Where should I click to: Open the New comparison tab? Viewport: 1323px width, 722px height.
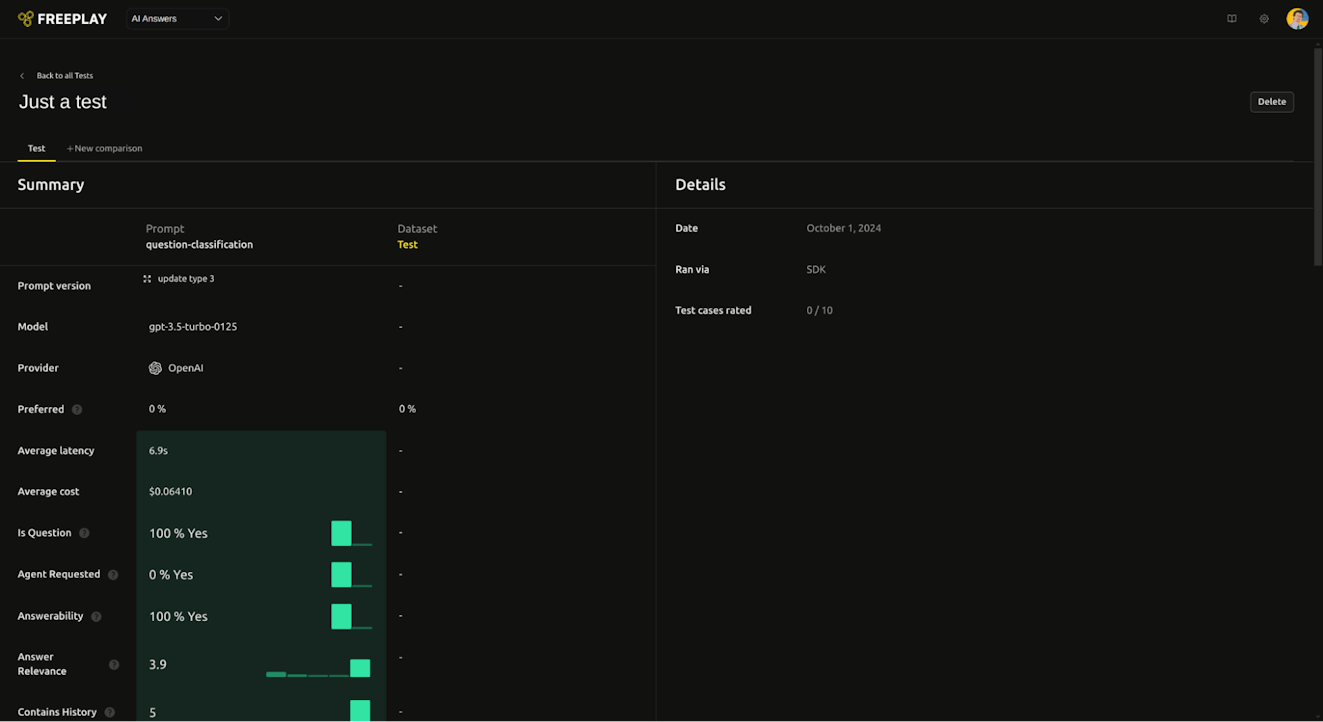coord(104,148)
